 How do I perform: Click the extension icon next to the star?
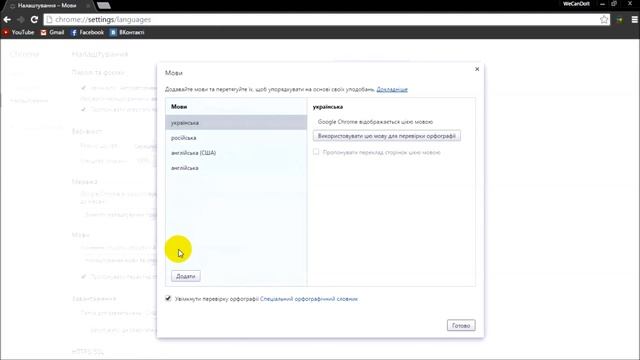tap(620, 20)
